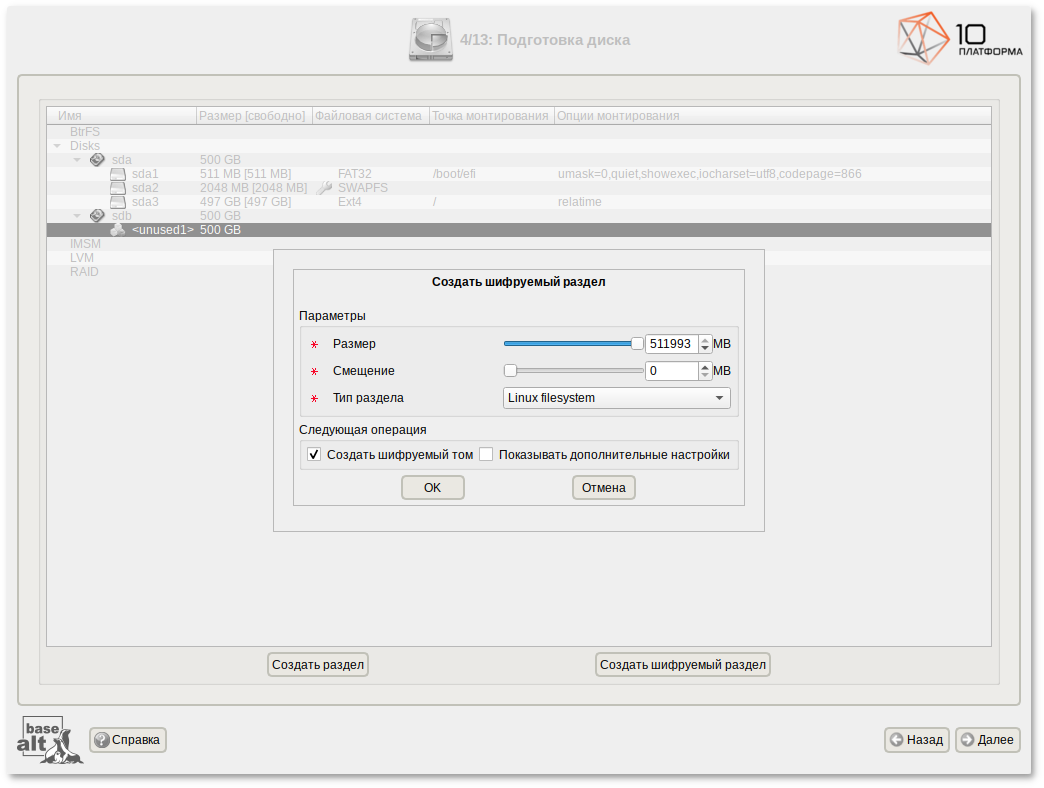The width and height of the screenshot is (1044, 788).
Task: Click the 'FAT32' filesystem cell
Action: [x=355, y=174]
